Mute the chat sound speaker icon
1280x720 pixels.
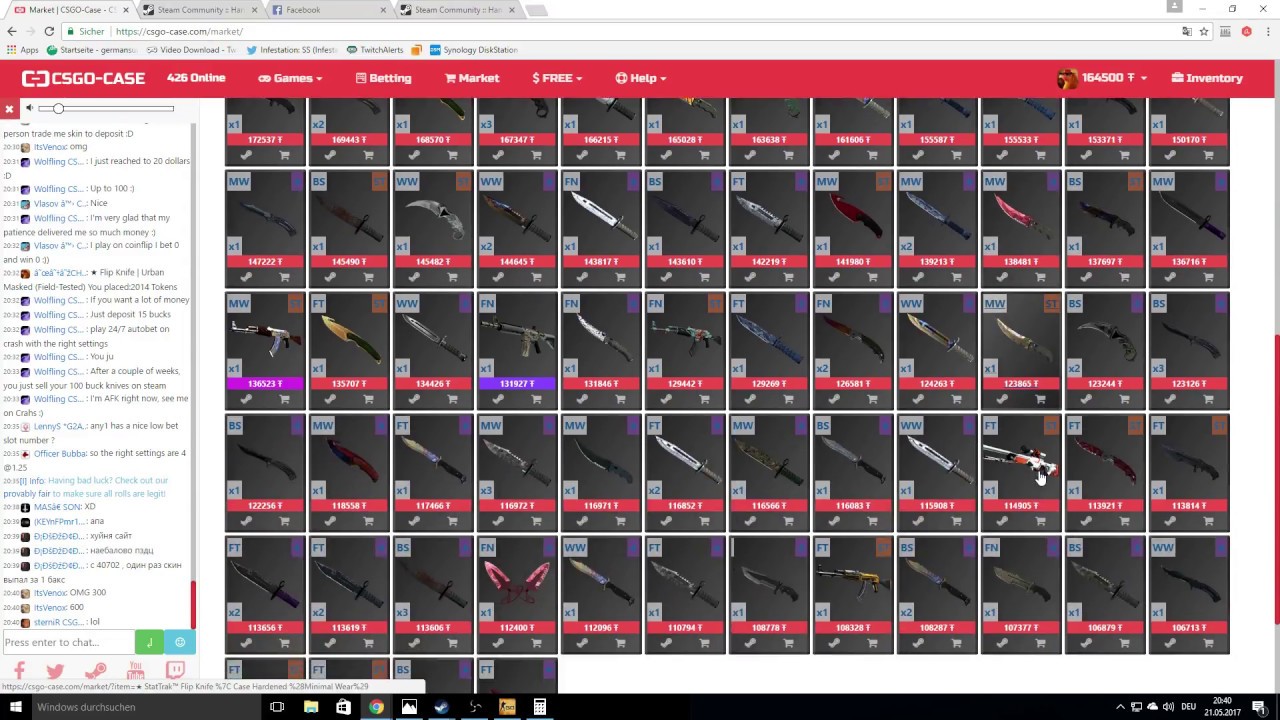click(30, 108)
